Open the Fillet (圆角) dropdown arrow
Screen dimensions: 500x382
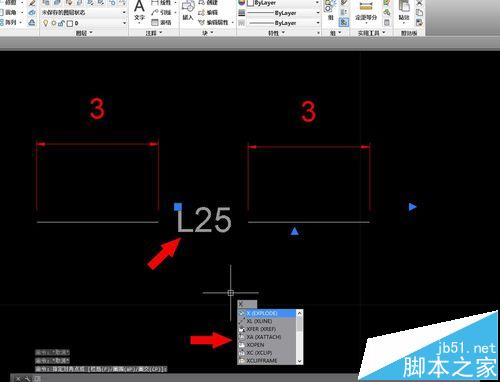coord(22,13)
